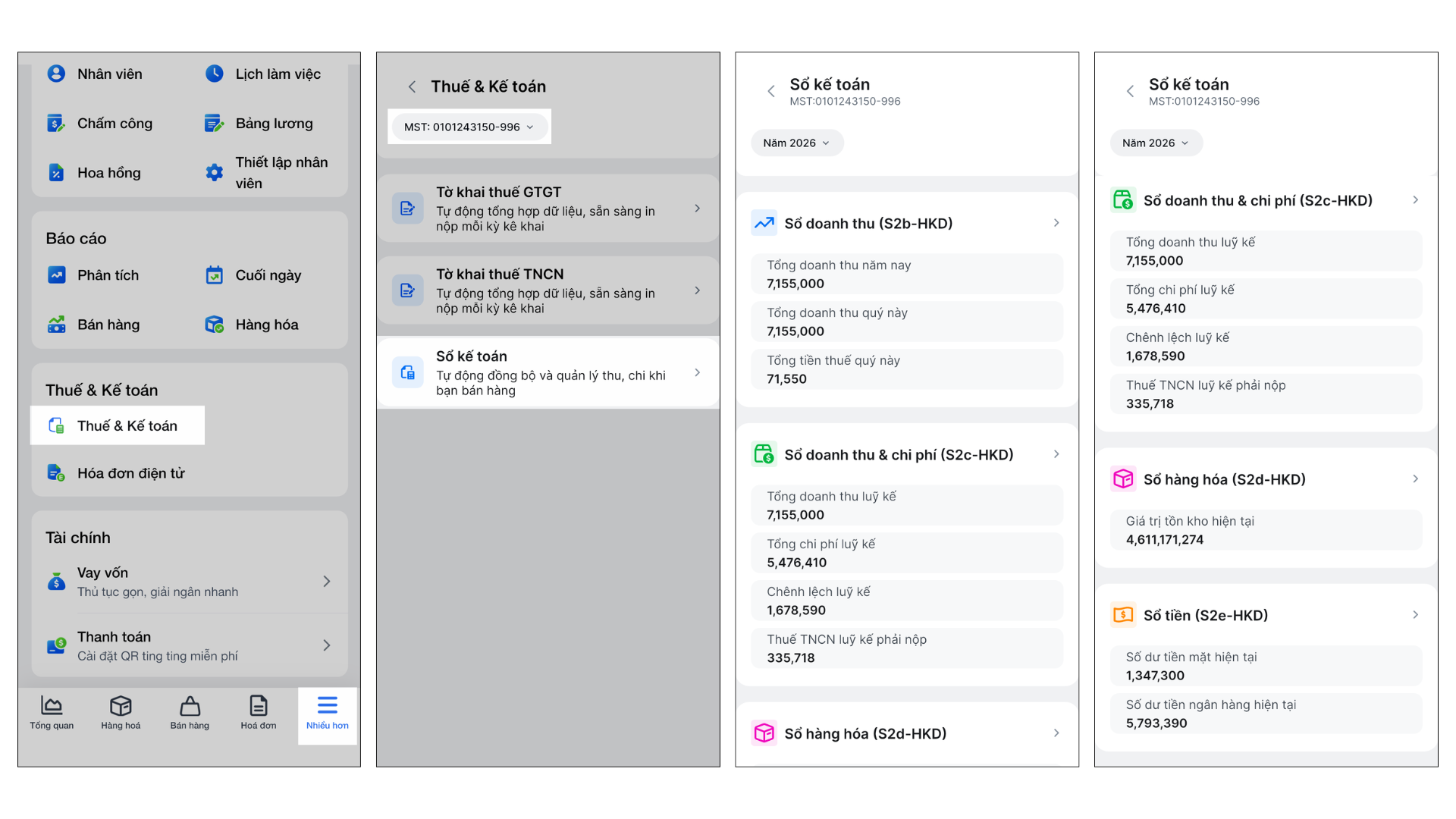Open Sổ tiền (S2e-HKD) chevron

[1415, 615]
